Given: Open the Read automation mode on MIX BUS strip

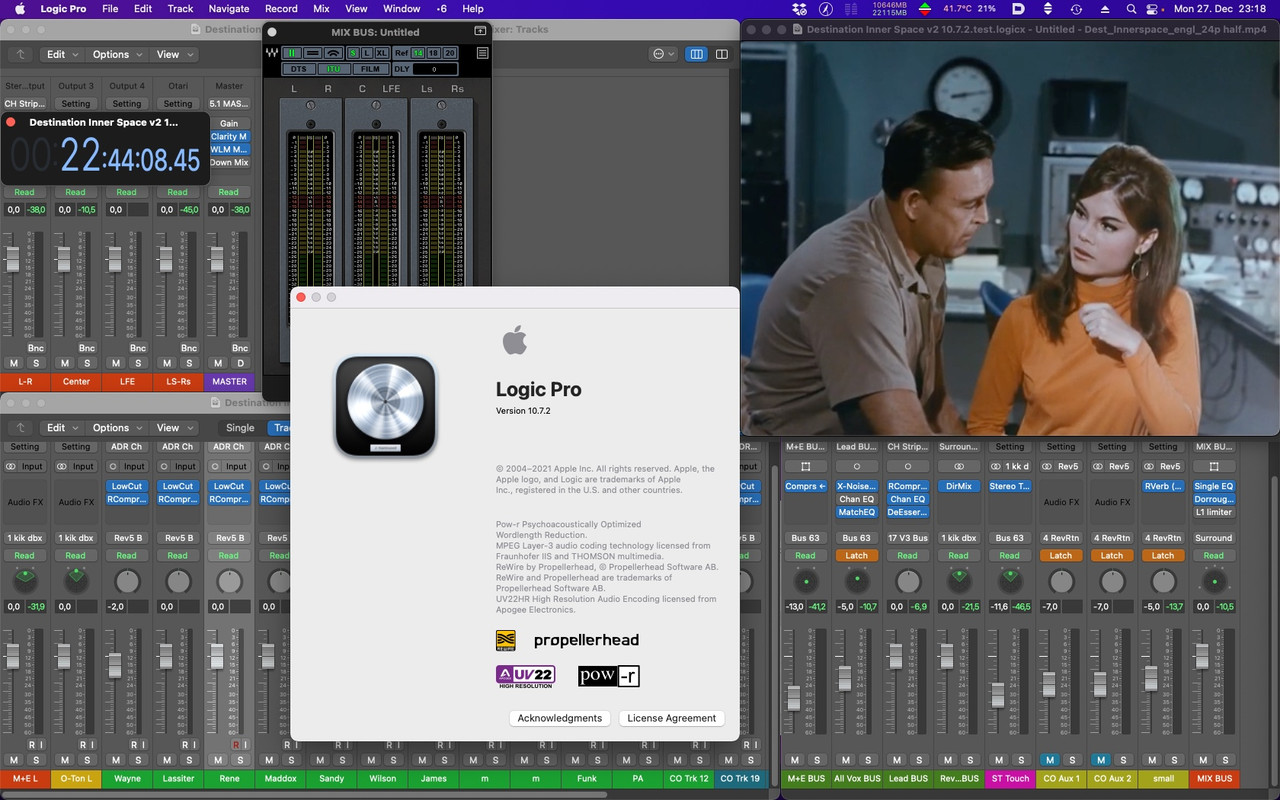Looking at the screenshot, I should (x=1214, y=556).
